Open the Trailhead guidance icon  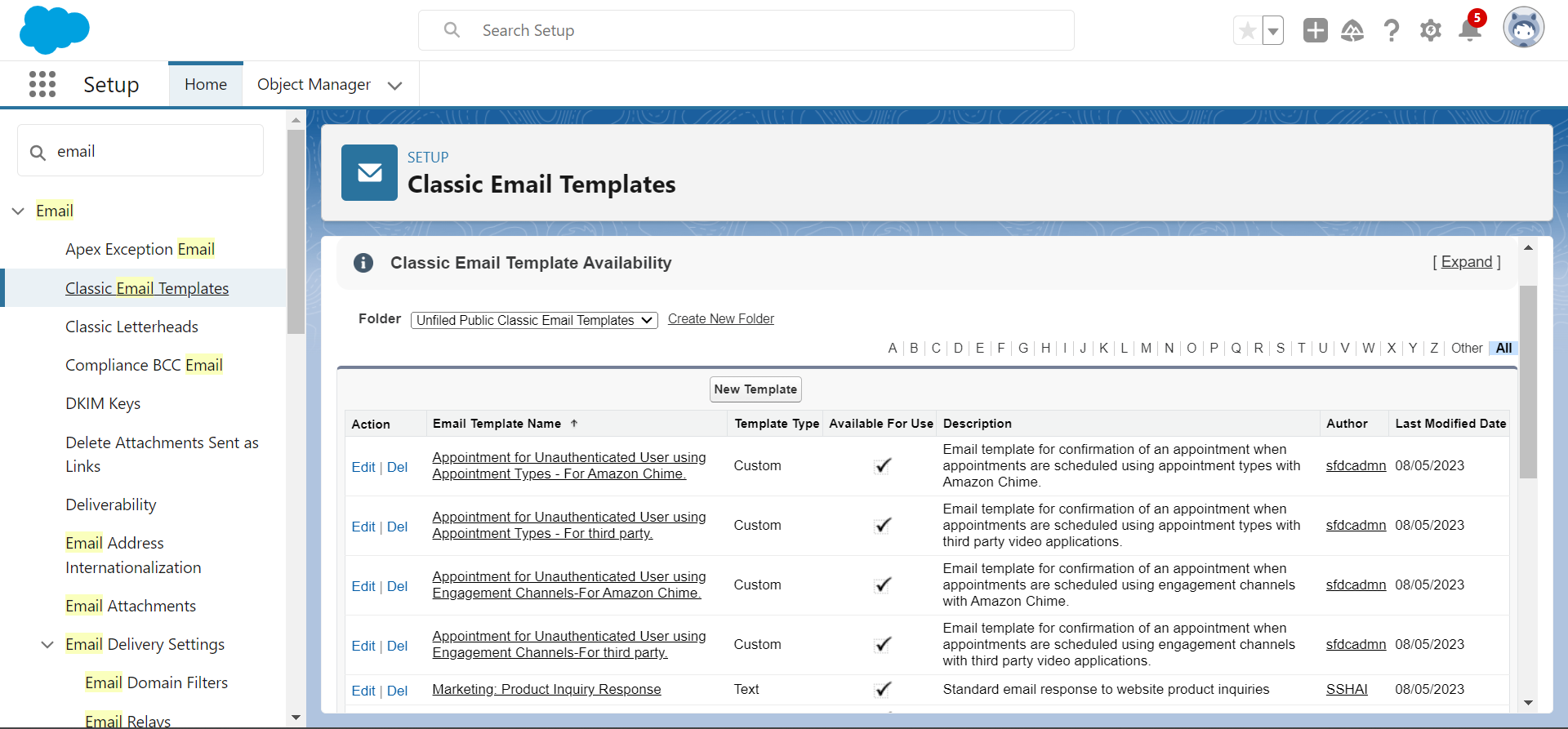coord(1352,30)
